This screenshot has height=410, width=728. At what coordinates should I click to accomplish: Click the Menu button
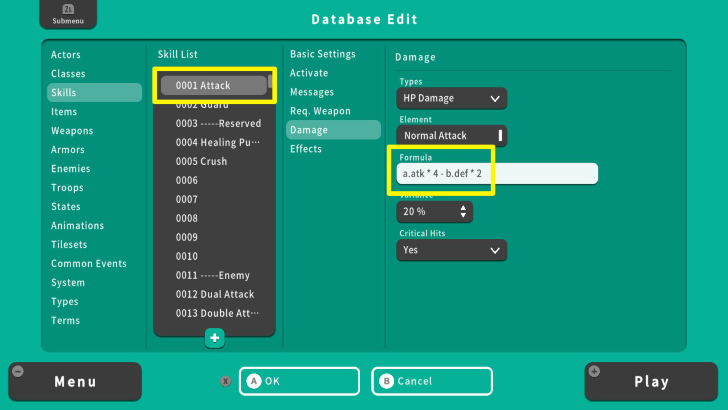pos(75,382)
